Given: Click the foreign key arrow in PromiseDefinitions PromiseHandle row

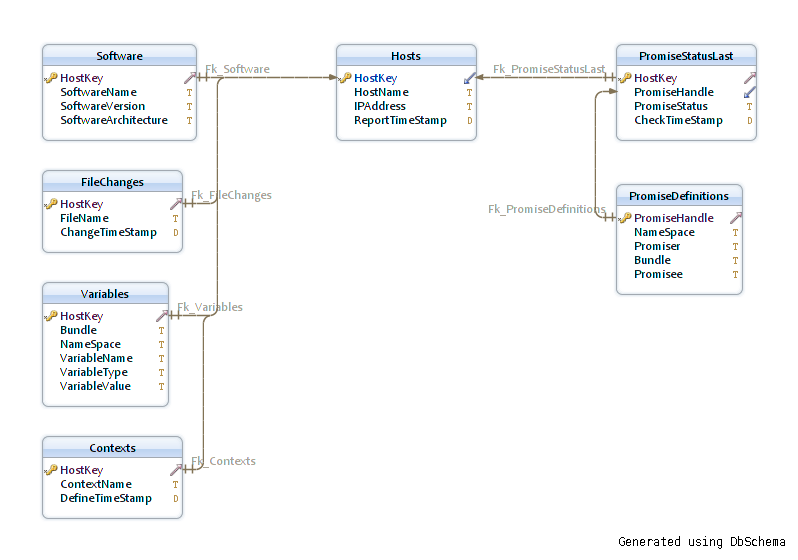Looking at the screenshot, I should point(735,218).
